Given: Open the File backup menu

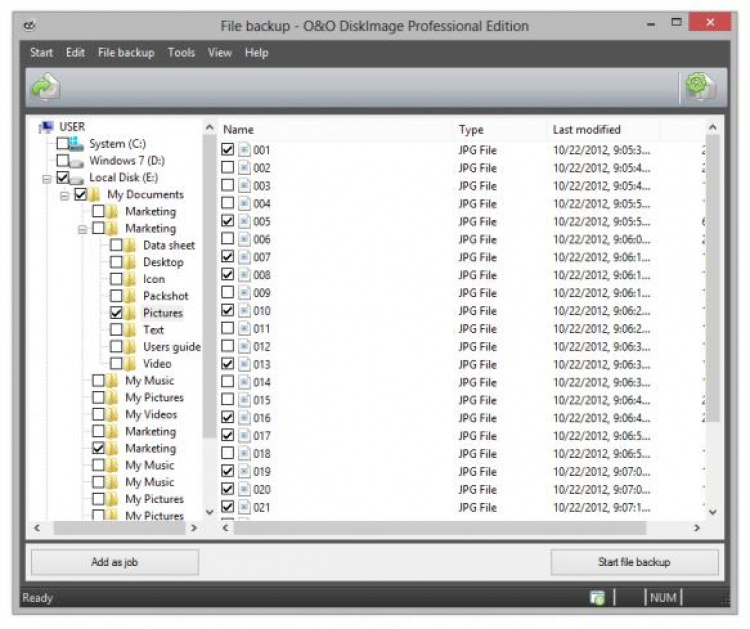Looking at the screenshot, I should pos(126,53).
